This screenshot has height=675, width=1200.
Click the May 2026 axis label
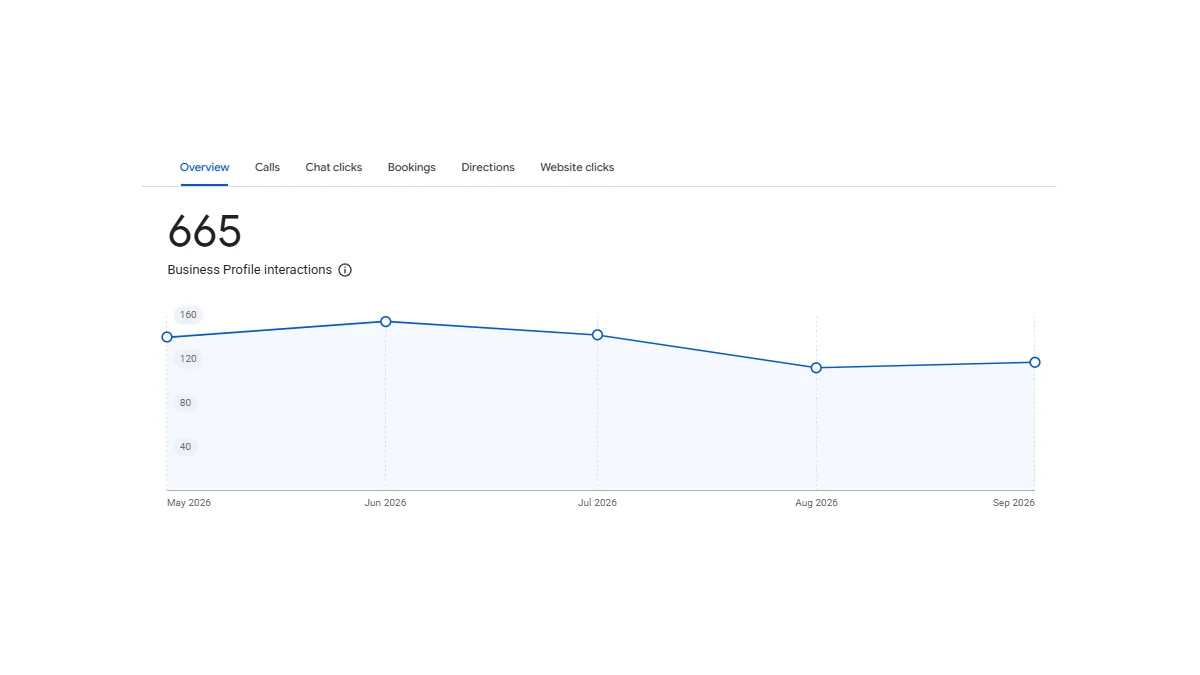point(189,503)
